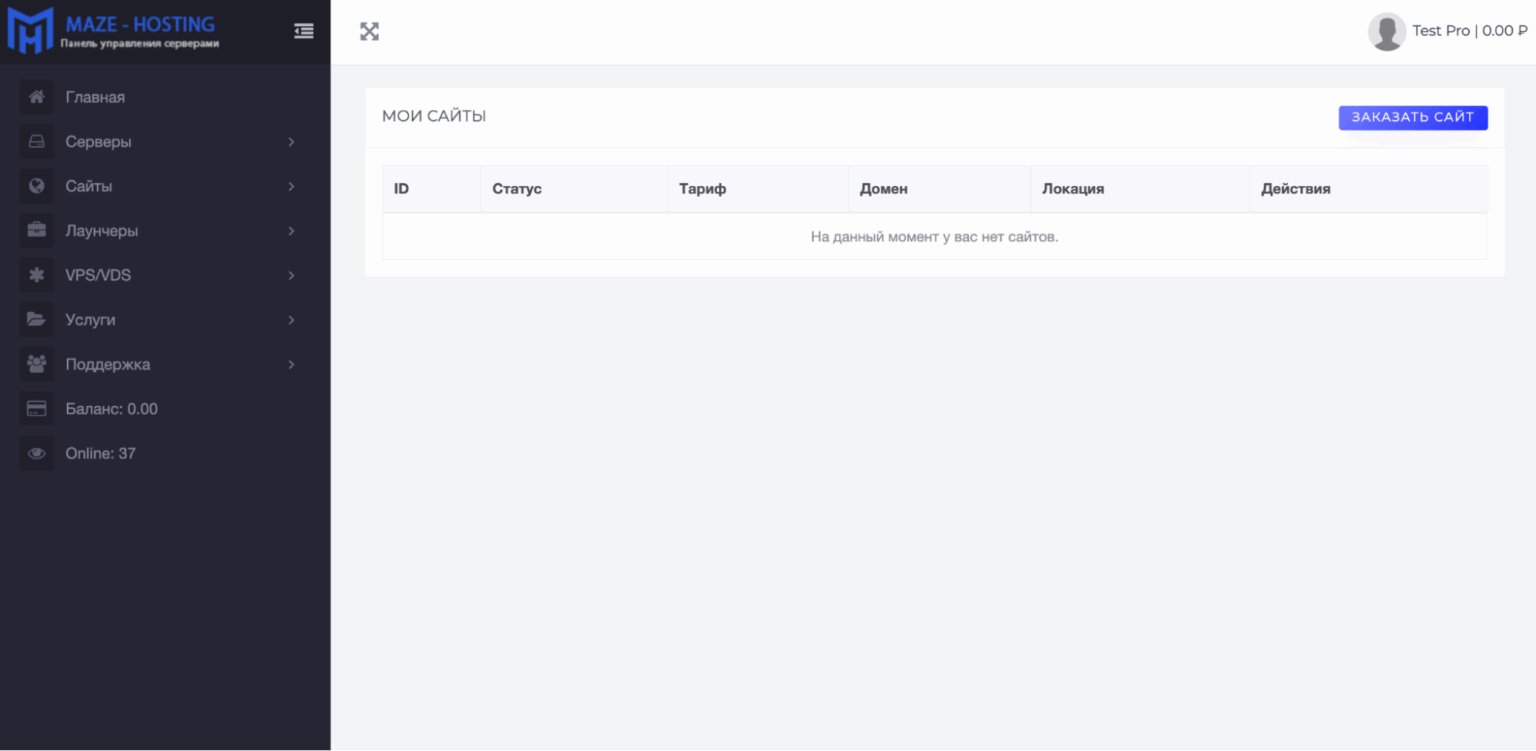The height and width of the screenshot is (751, 1536).
Task: Click the Домен column header
Action: [x=884, y=188]
